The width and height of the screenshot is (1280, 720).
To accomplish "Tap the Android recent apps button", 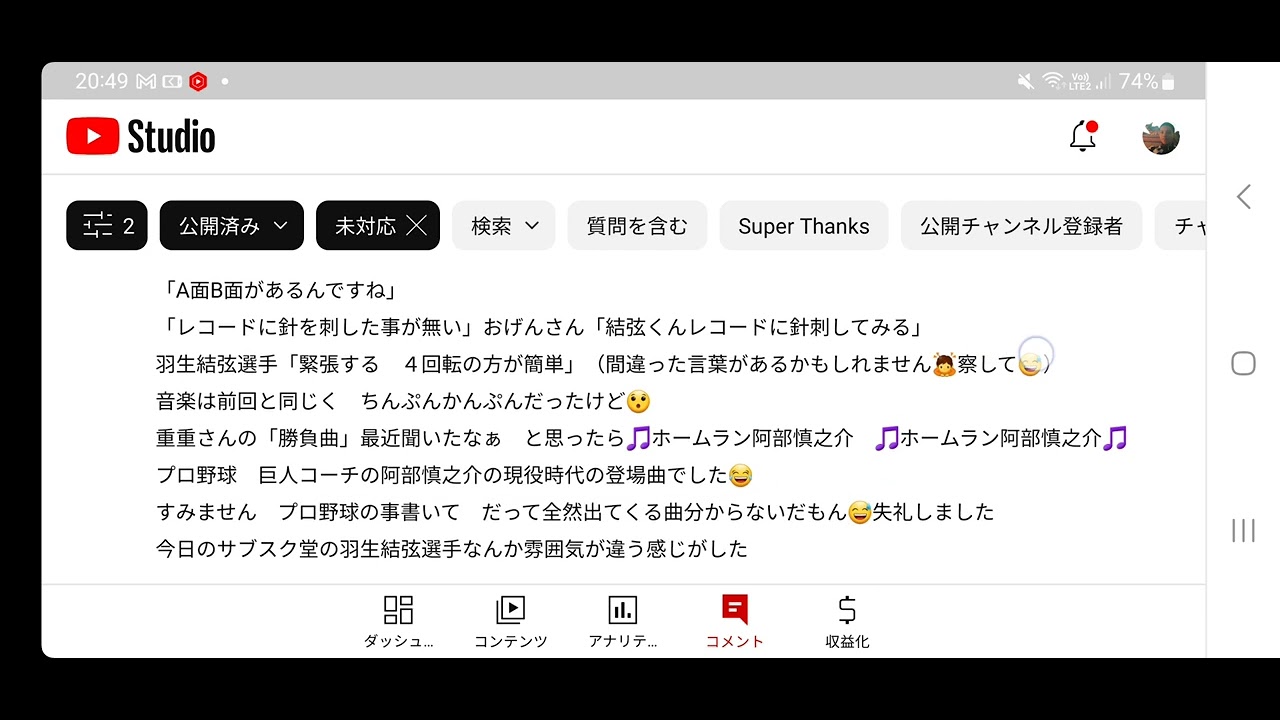I will (1243, 530).
